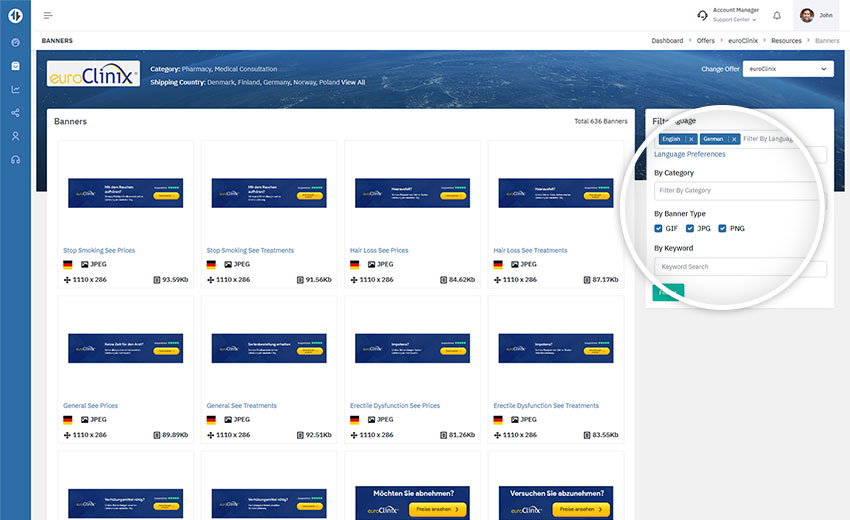Click file size icon on Hair Loss See Treatments
The height and width of the screenshot is (520, 850).
[x=587, y=280]
